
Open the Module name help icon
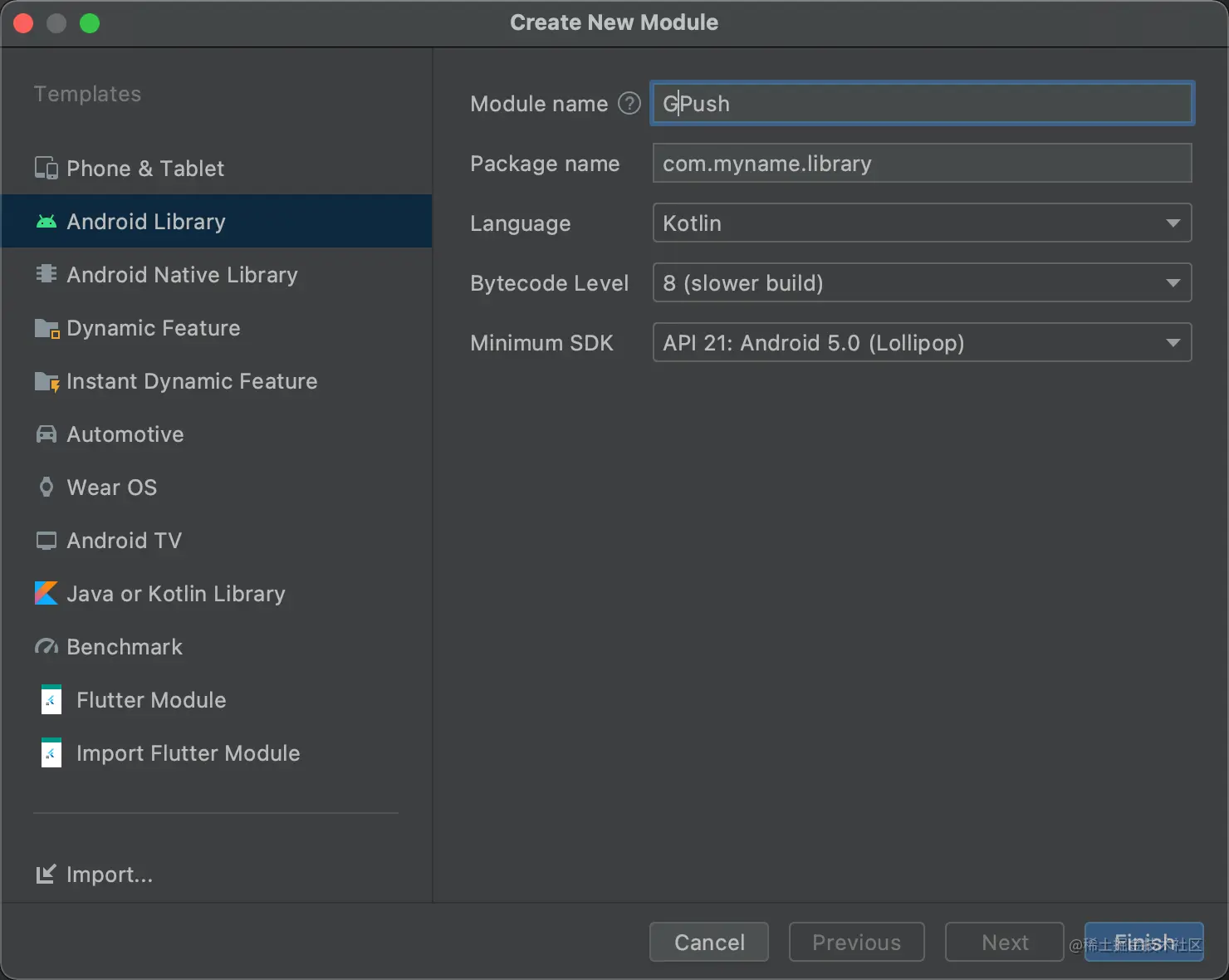[x=629, y=103]
